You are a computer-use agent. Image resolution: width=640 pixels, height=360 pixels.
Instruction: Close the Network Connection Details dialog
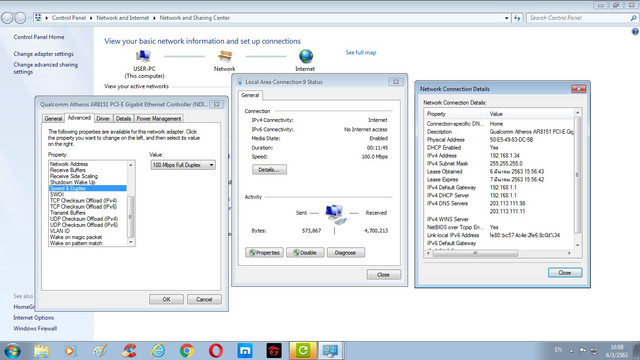(x=565, y=273)
